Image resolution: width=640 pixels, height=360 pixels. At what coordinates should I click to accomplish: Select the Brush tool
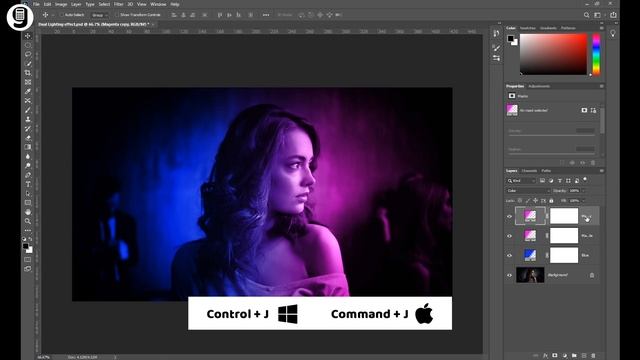tap(28, 110)
